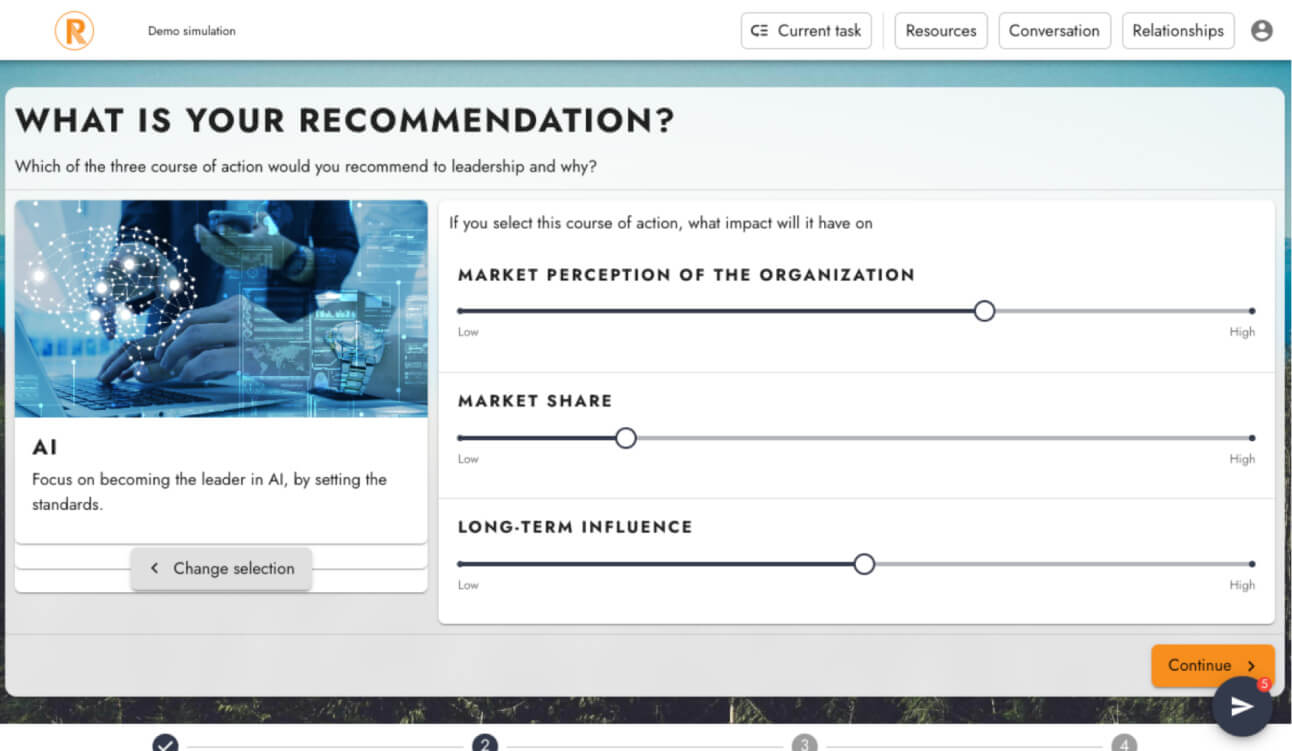Click Low label under Long-Term Influence slider
This screenshot has width=1292, height=751.
point(468,585)
